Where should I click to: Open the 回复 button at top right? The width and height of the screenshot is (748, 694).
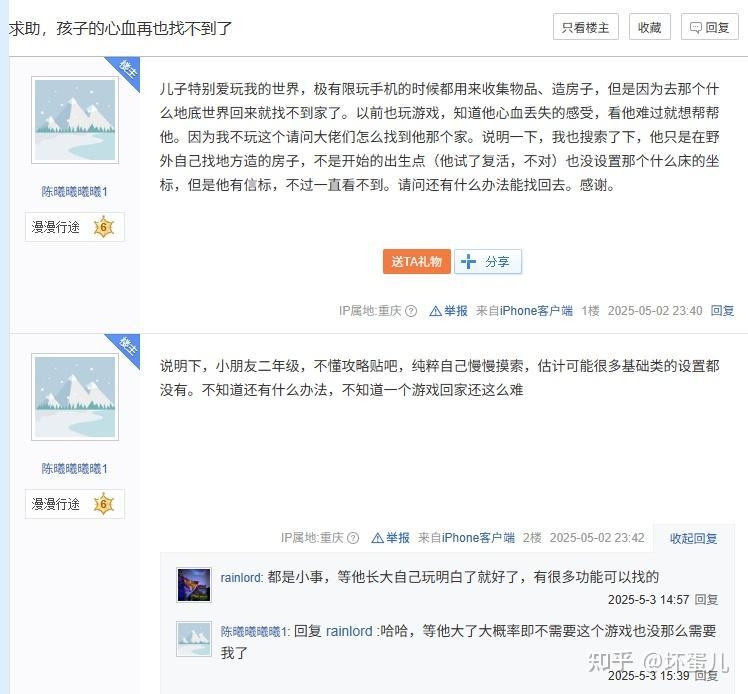pos(709,27)
